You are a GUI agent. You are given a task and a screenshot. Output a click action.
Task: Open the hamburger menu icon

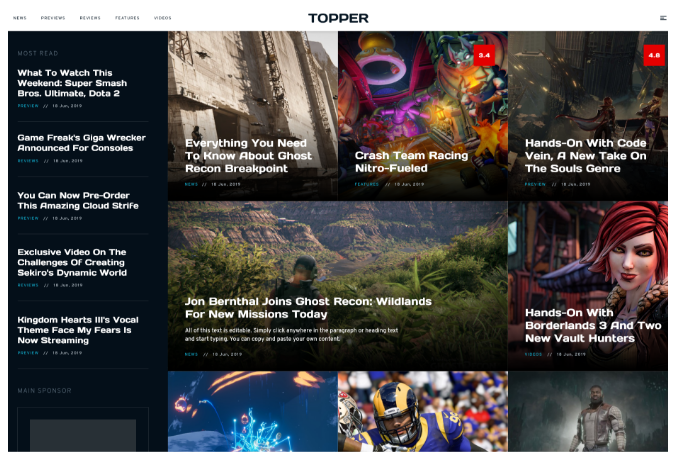coord(663,18)
